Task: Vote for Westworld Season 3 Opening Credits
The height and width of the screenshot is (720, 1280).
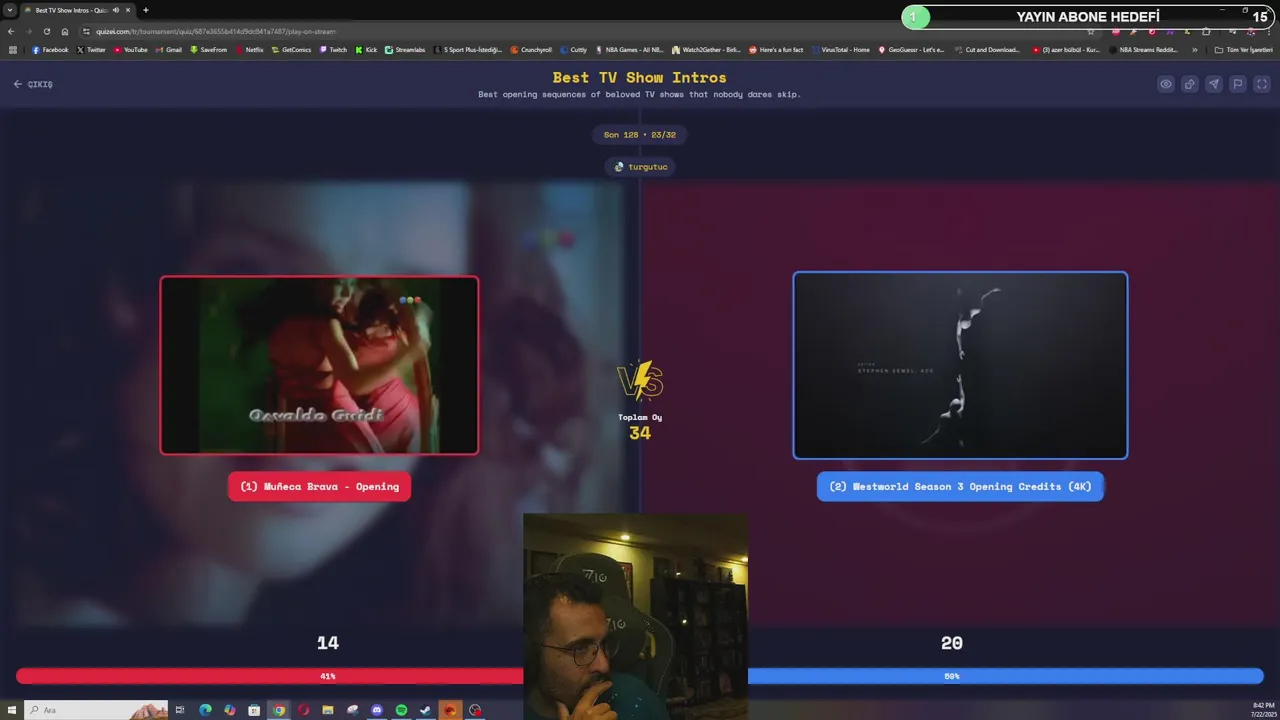Action: (960, 486)
